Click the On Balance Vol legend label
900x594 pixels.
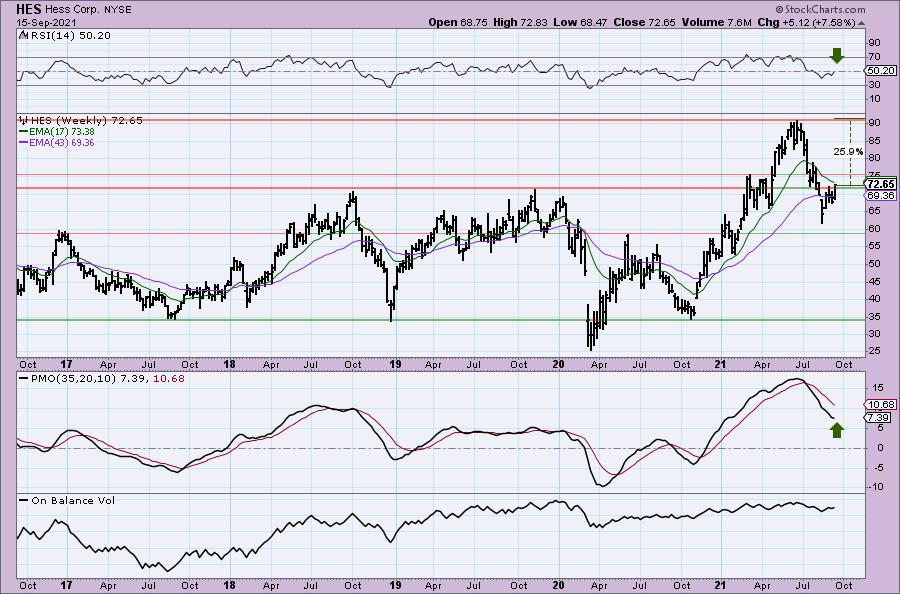pos(73,500)
